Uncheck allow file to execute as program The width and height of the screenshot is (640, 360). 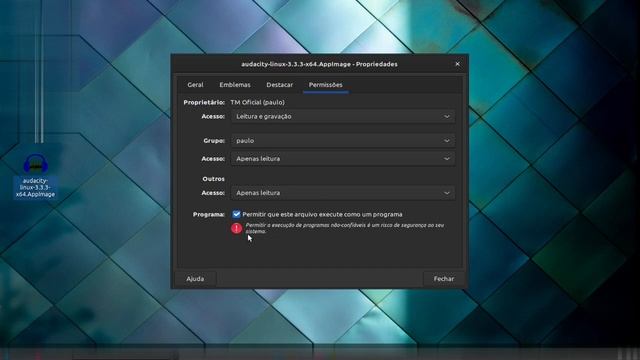(236, 214)
